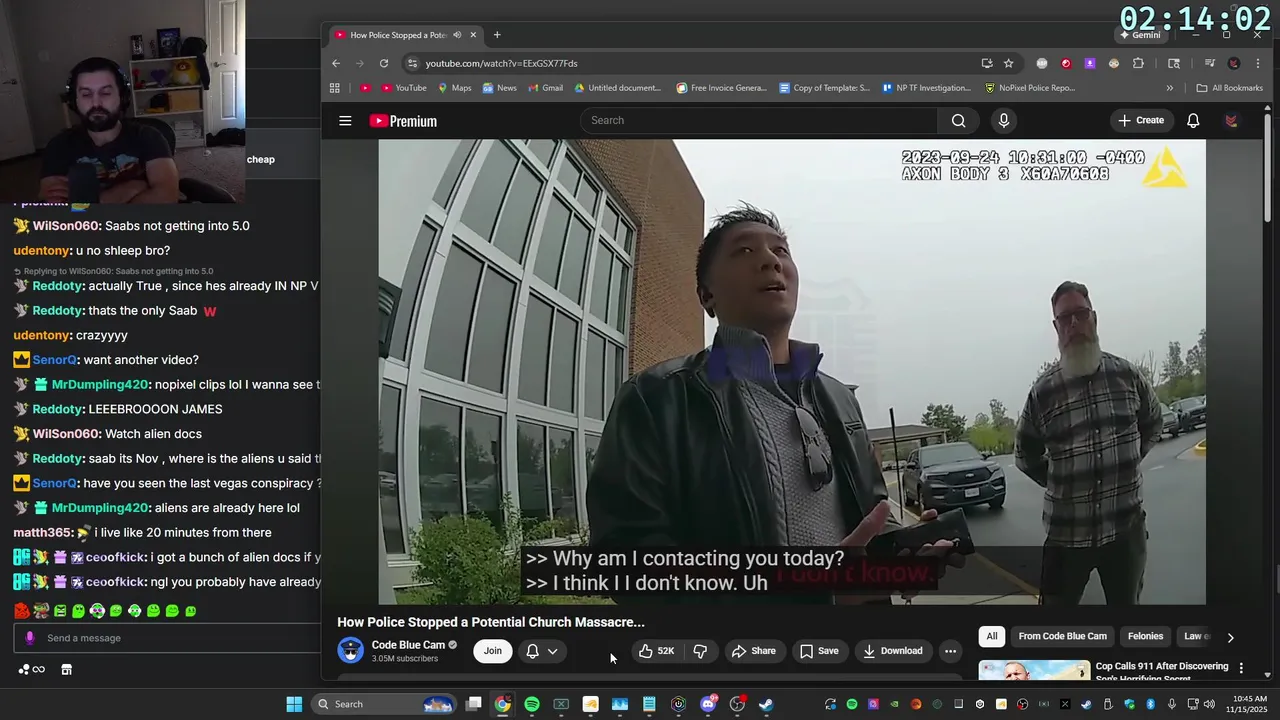Focus the YouTube search field

coord(759,121)
